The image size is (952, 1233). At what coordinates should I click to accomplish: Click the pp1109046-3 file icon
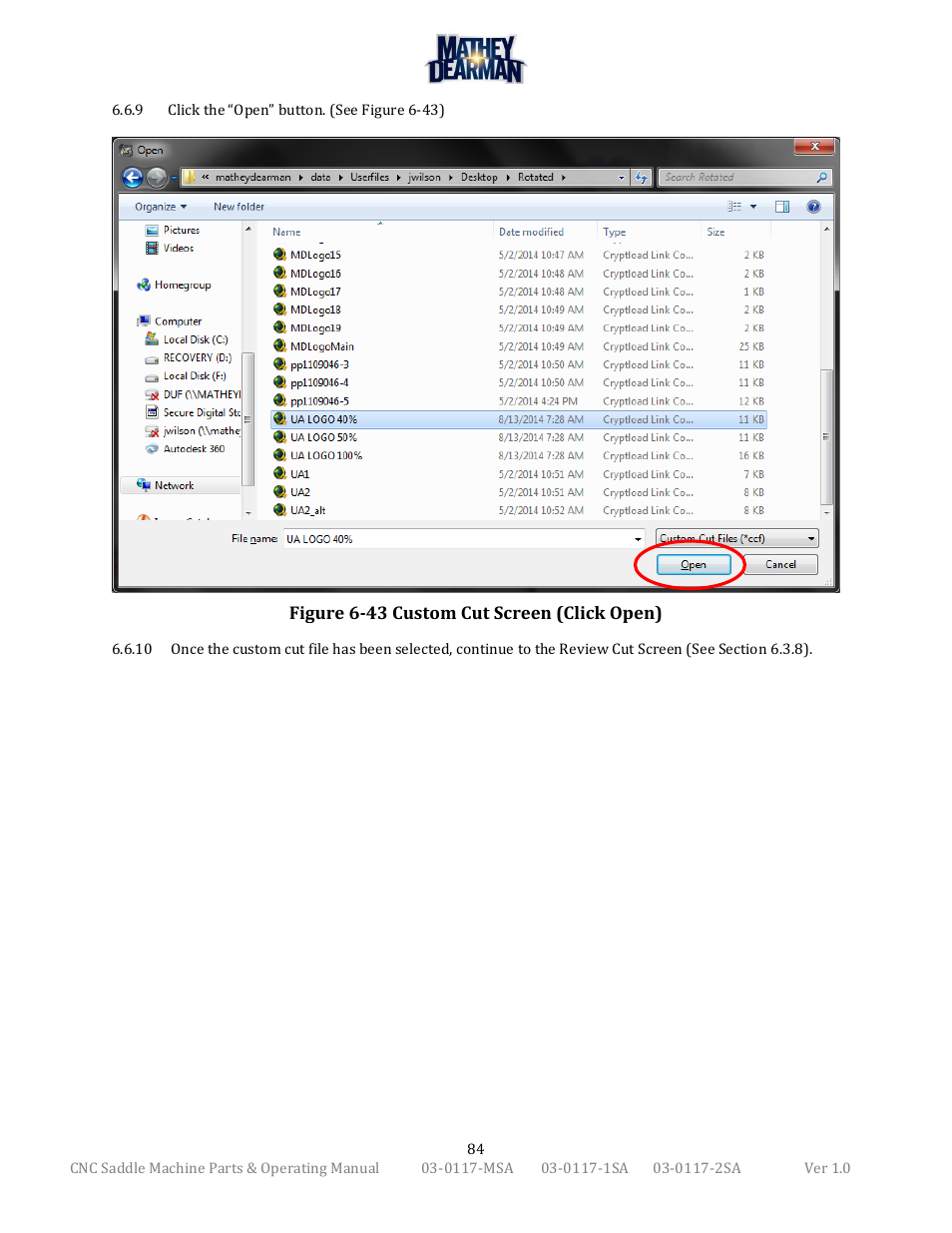(x=279, y=364)
